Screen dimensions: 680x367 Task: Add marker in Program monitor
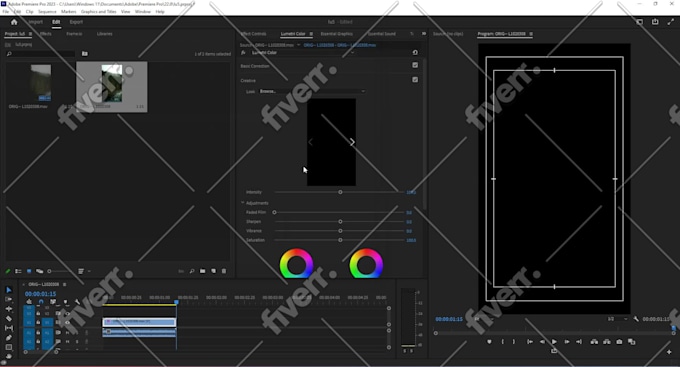pyautogui.click(x=489, y=342)
